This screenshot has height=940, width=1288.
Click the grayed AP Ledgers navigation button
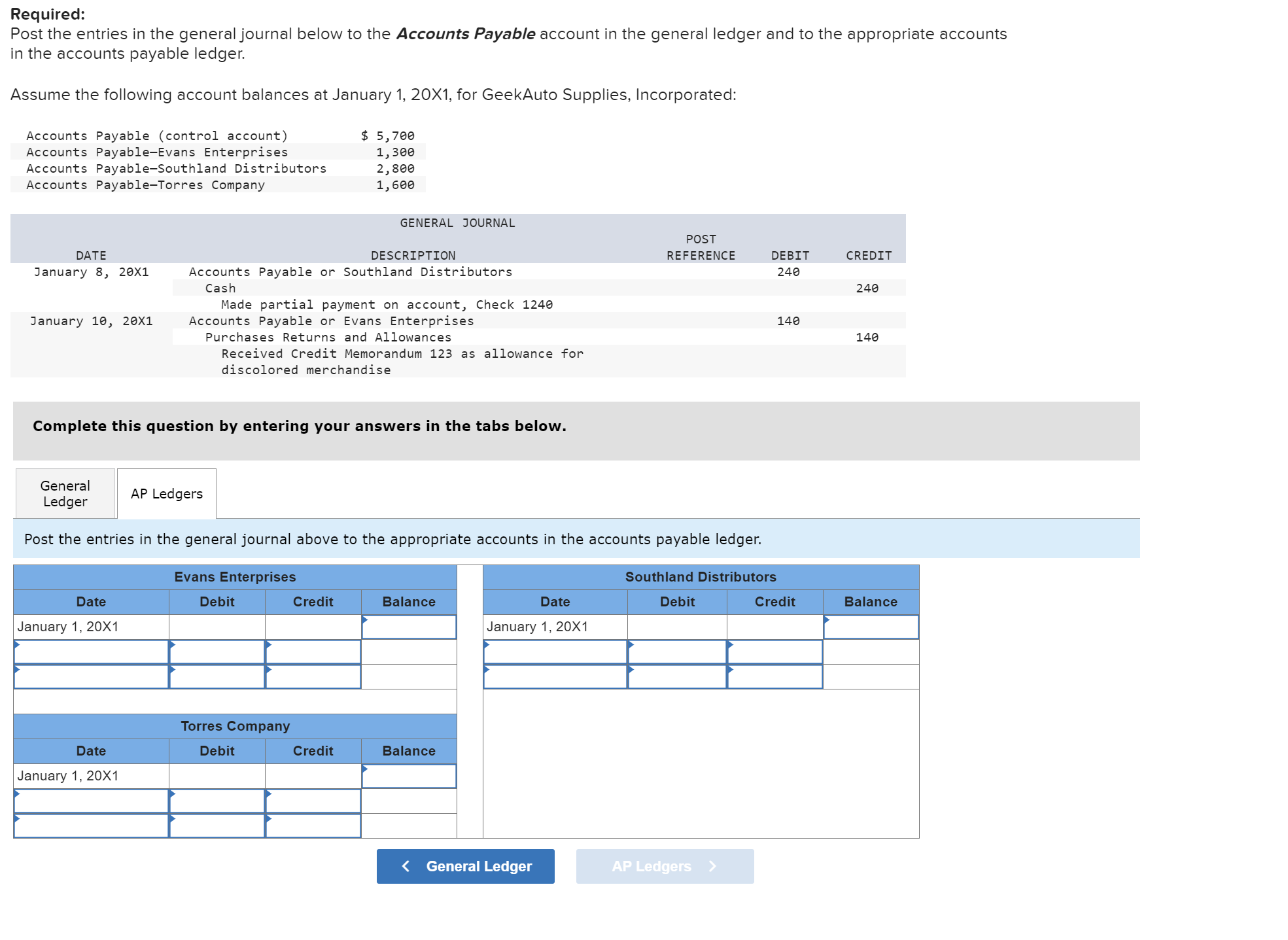point(665,865)
